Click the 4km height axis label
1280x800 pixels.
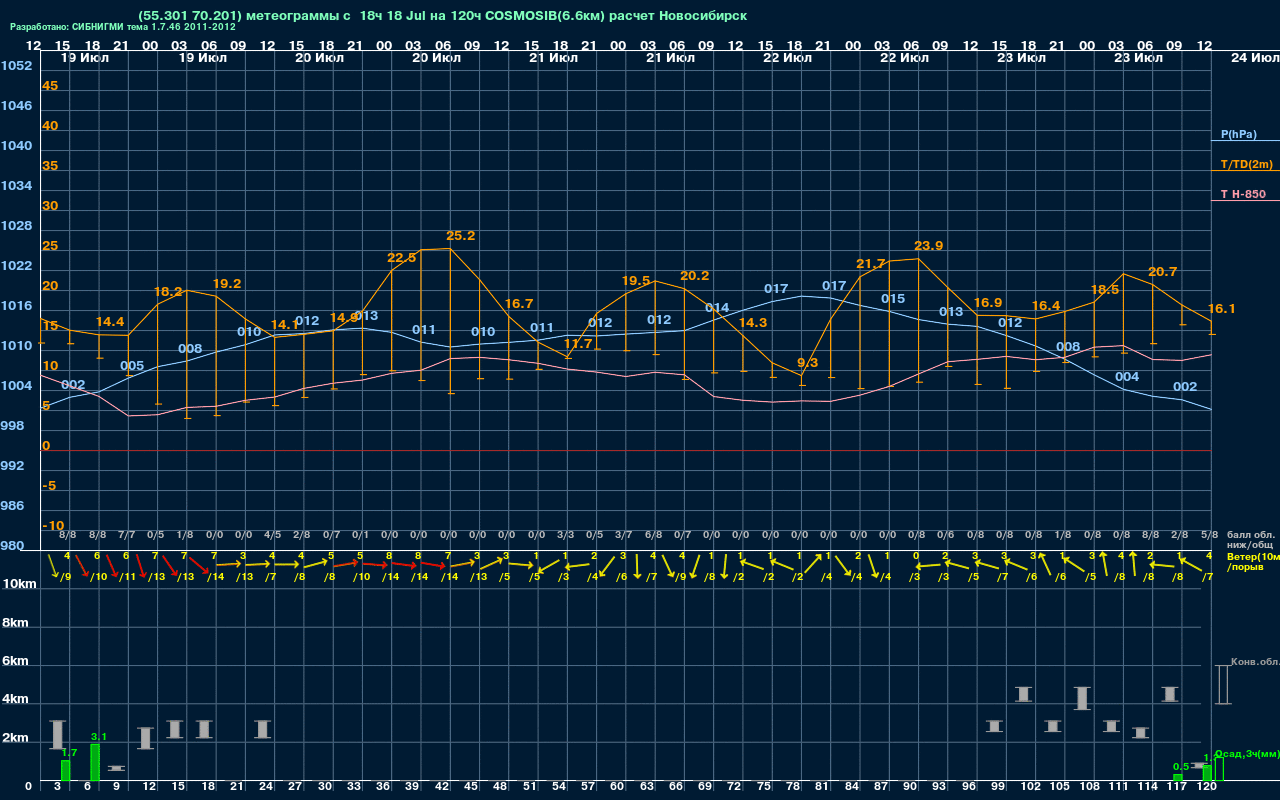15,700
